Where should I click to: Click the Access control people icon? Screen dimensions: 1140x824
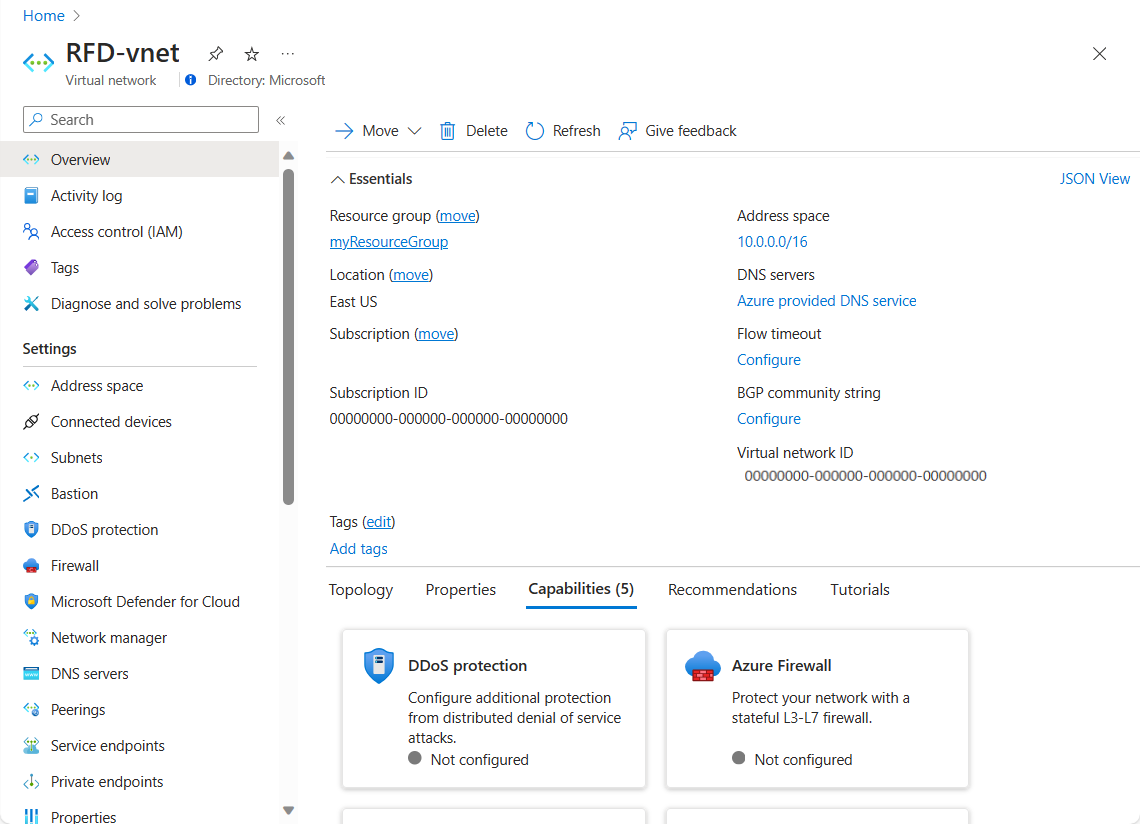[31, 231]
